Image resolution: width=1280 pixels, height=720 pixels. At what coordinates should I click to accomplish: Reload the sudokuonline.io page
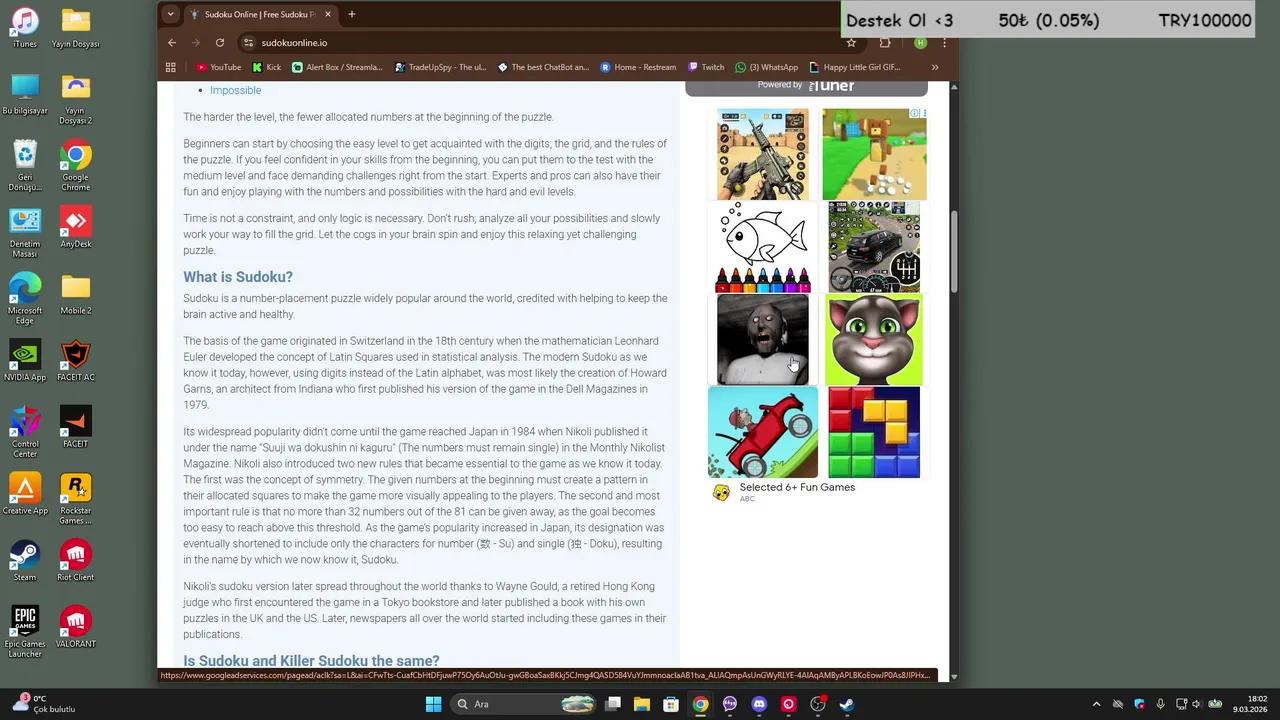pos(220,43)
